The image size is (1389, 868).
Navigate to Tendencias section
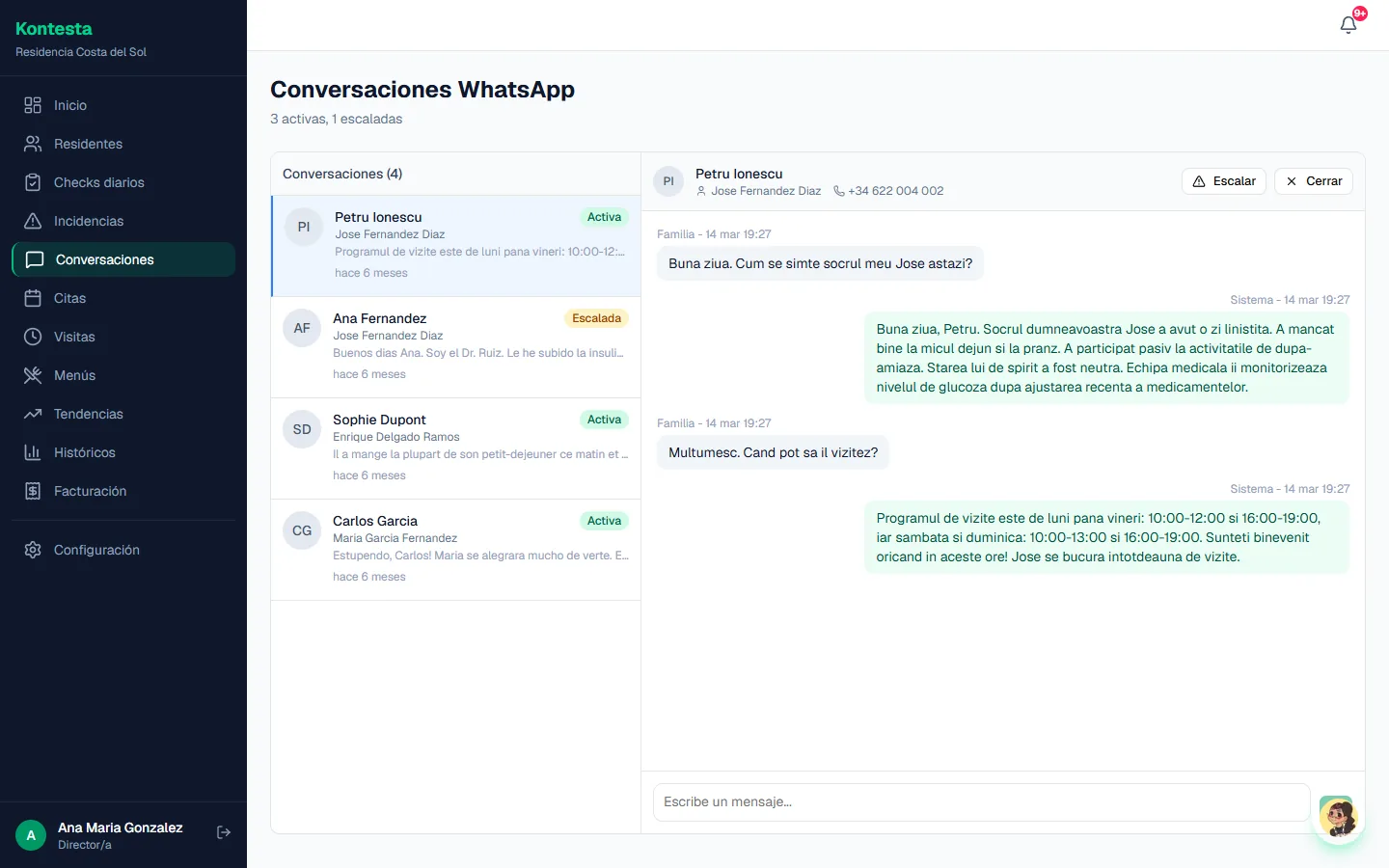coord(123,414)
